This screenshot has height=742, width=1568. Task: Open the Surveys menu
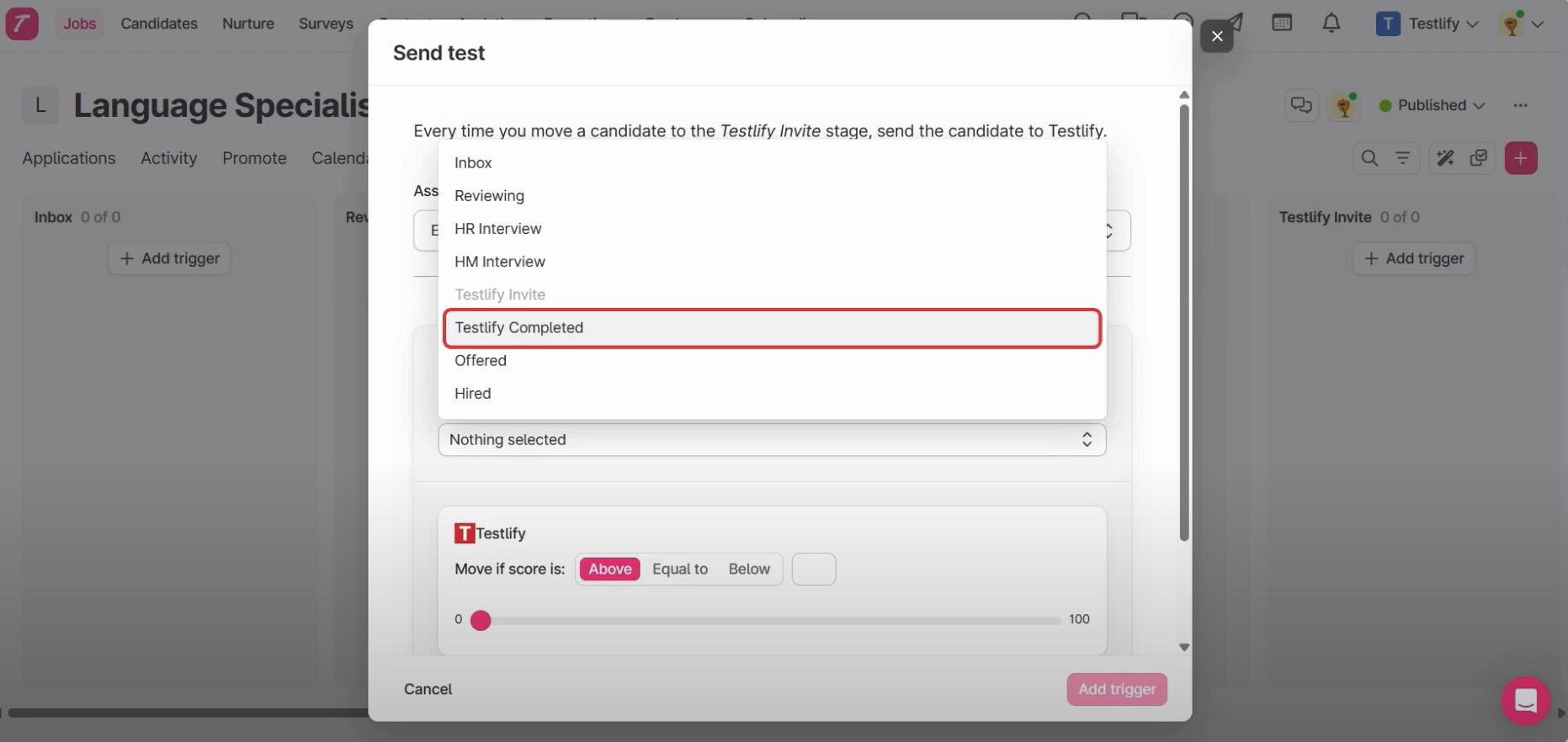pyautogui.click(x=326, y=24)
